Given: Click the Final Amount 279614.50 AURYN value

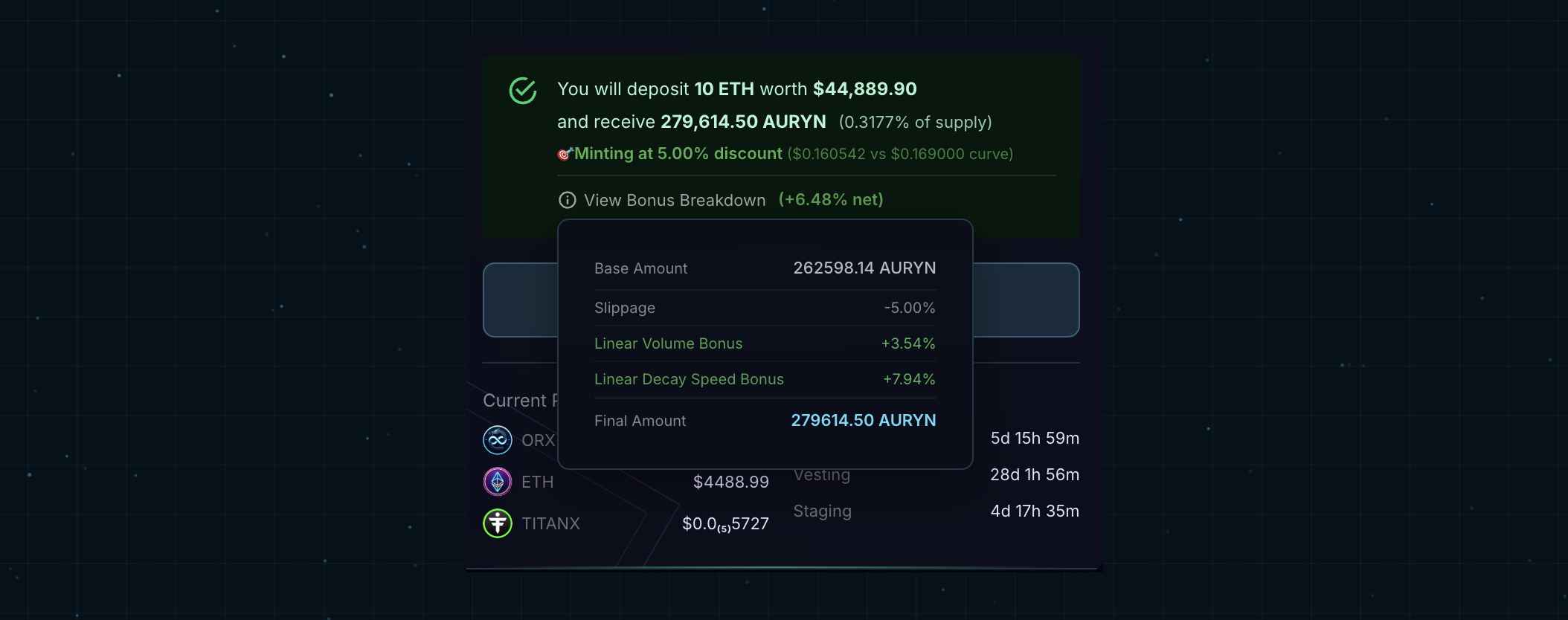Looking at the screenshot, I should (x=863, y=421).
